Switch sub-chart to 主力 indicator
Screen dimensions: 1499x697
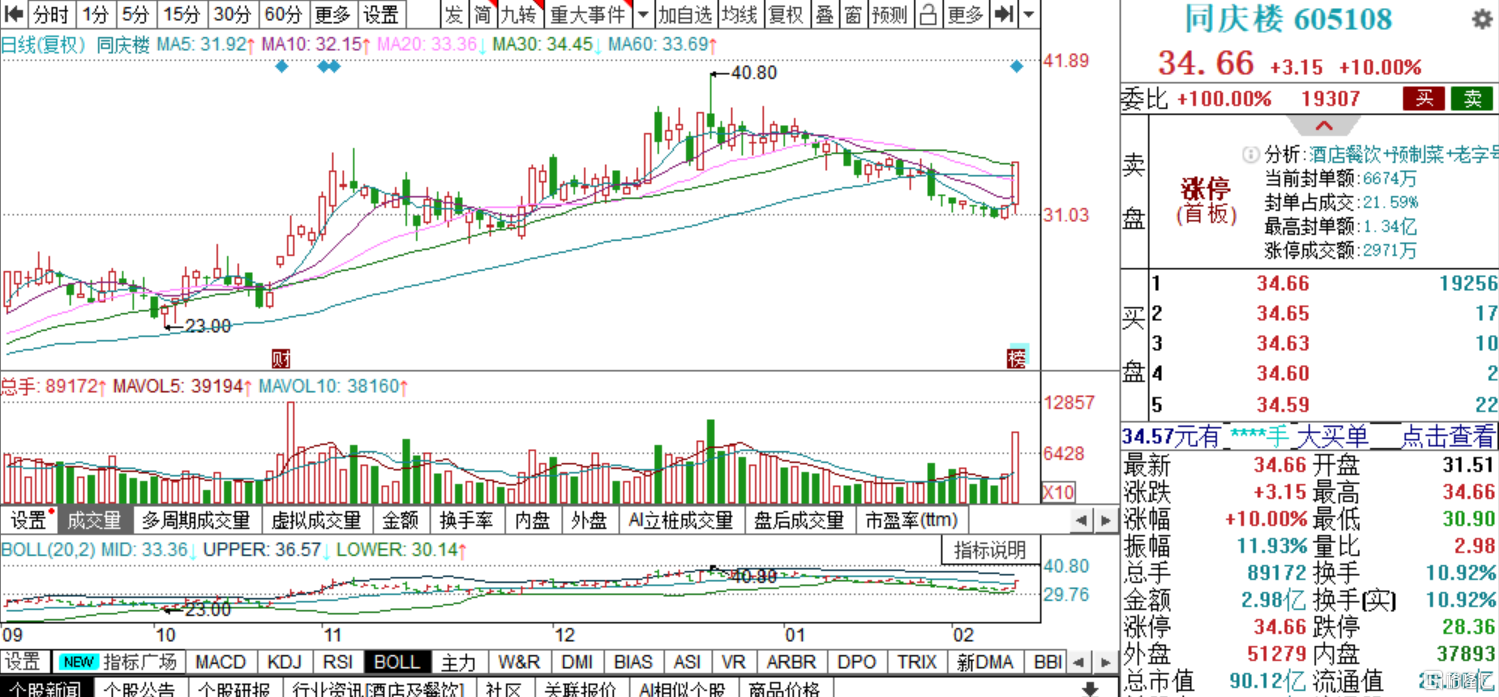pos(459,662)
